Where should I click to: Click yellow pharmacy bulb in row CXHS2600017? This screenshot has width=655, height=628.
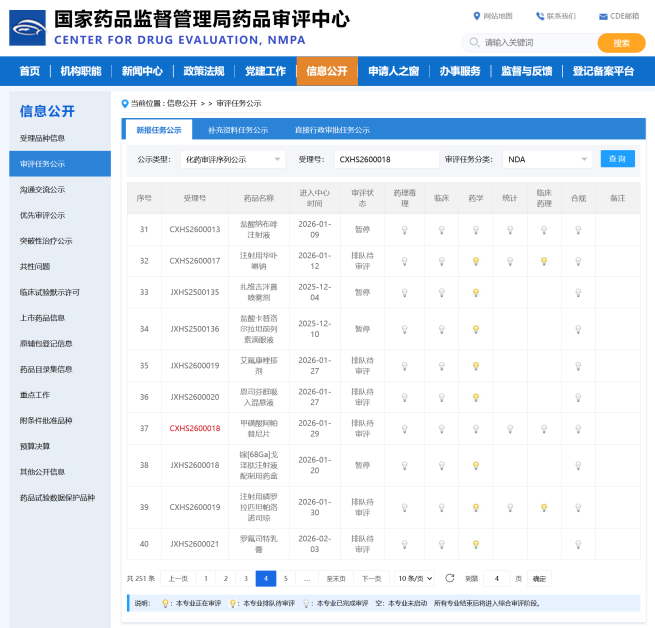point(475,261)
